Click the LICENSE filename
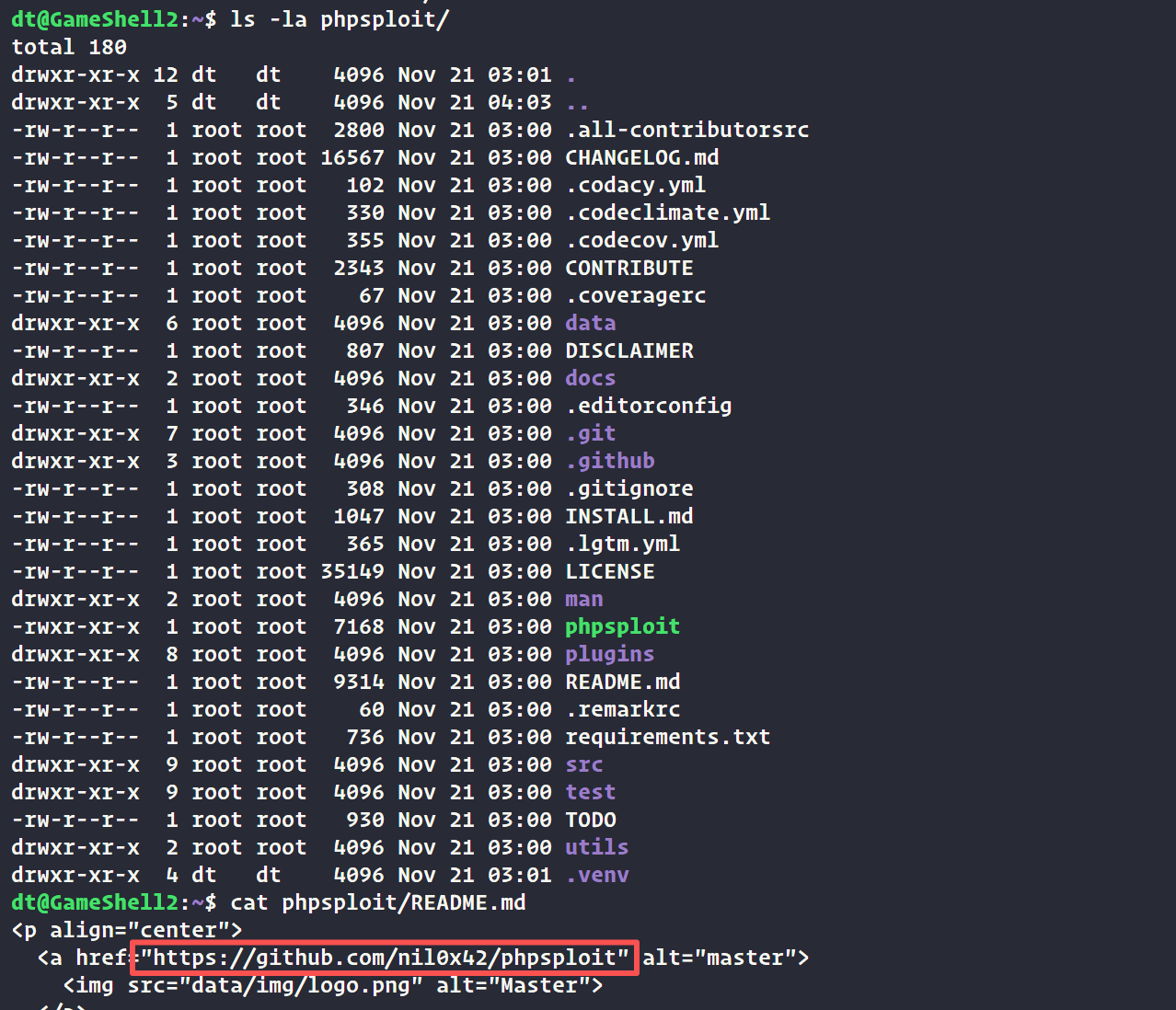 609,572
